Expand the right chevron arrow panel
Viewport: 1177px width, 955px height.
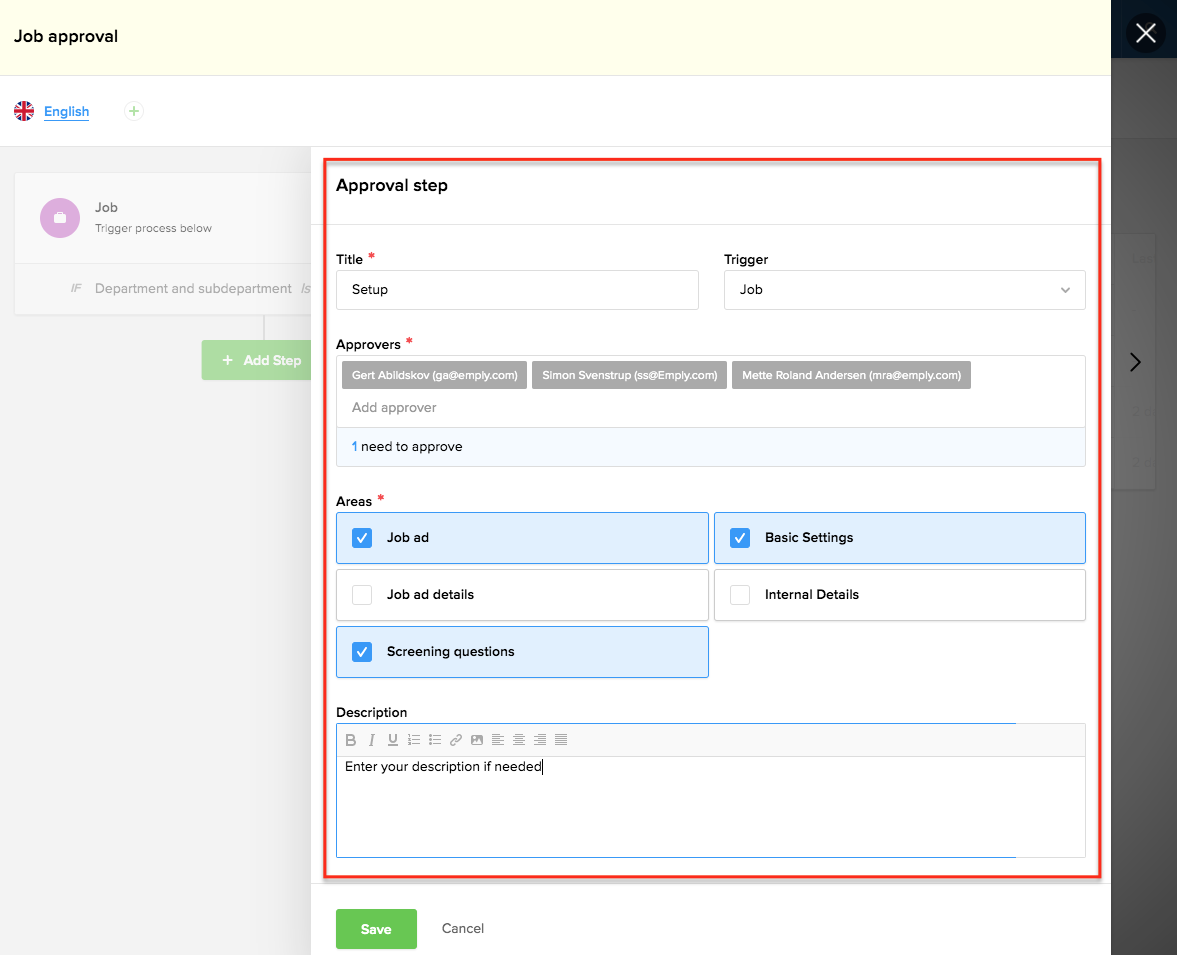1135,362
